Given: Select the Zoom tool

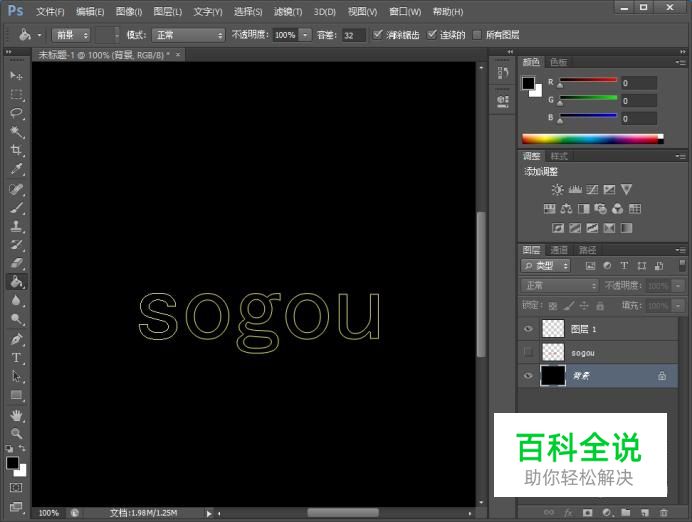Looking at the screenshot, I should [16, 433].
